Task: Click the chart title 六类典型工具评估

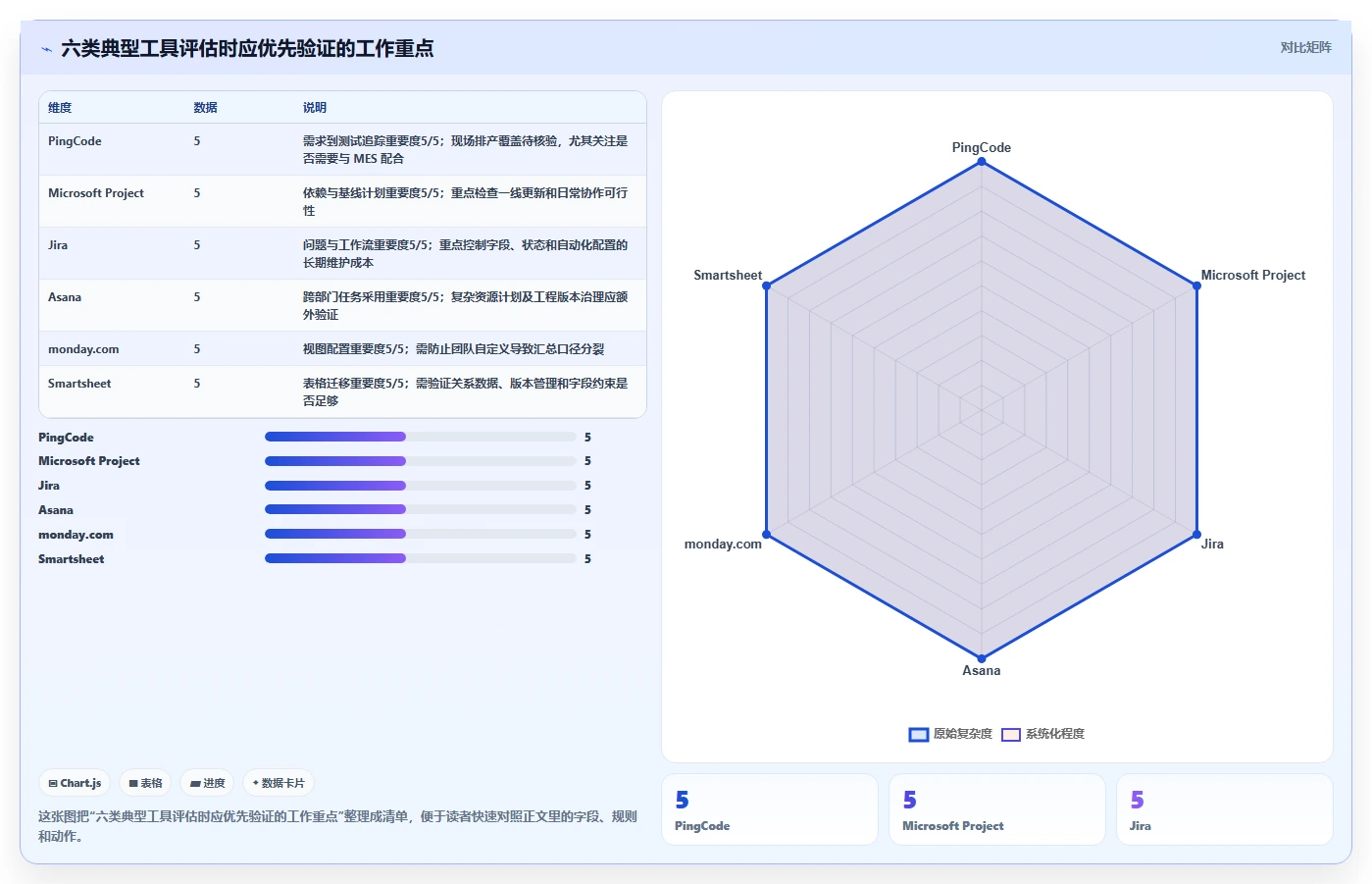Action: 247,48
